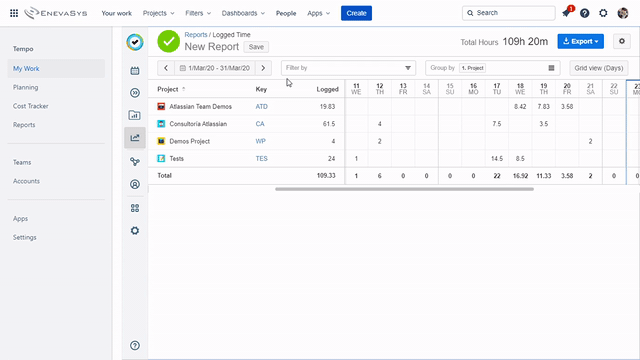Open report settings gear next to Export
The height and width of the screenshot is (360, 640).
(622, 41)
